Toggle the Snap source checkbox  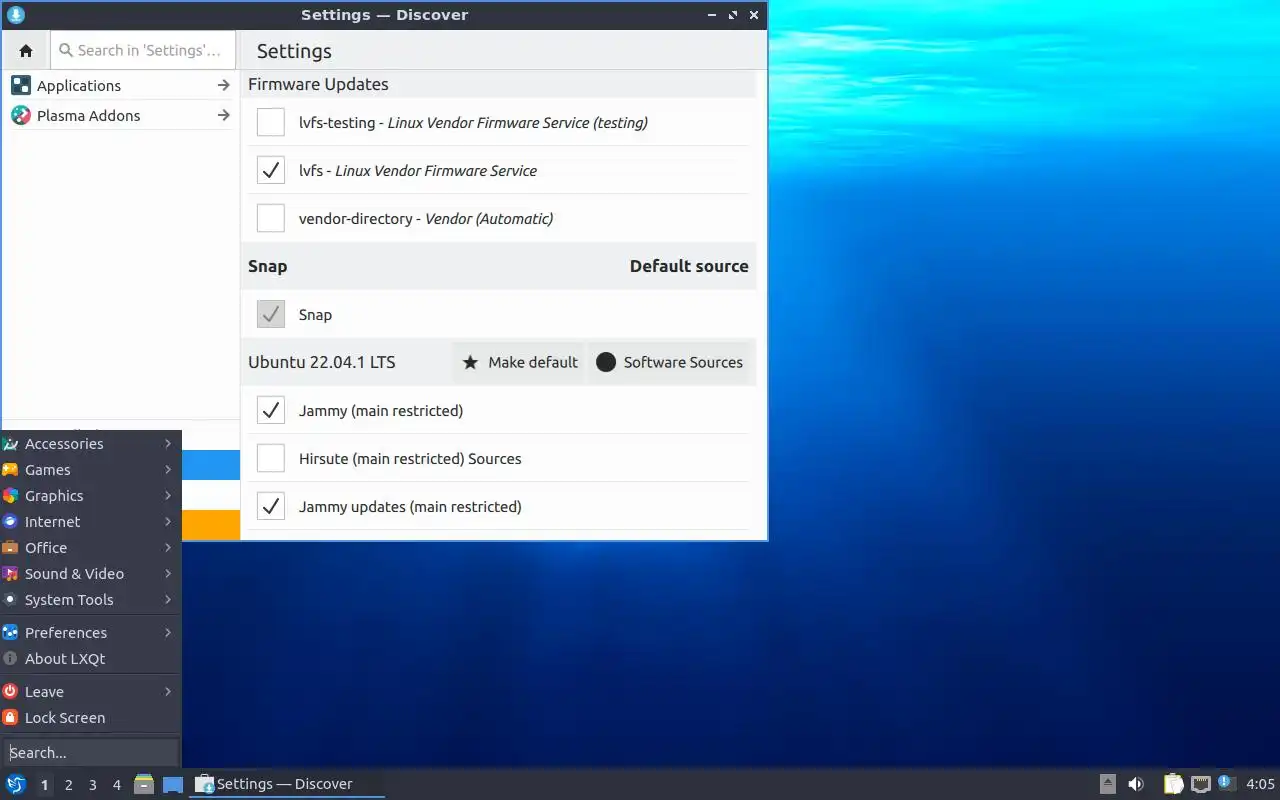pos(271,314)
